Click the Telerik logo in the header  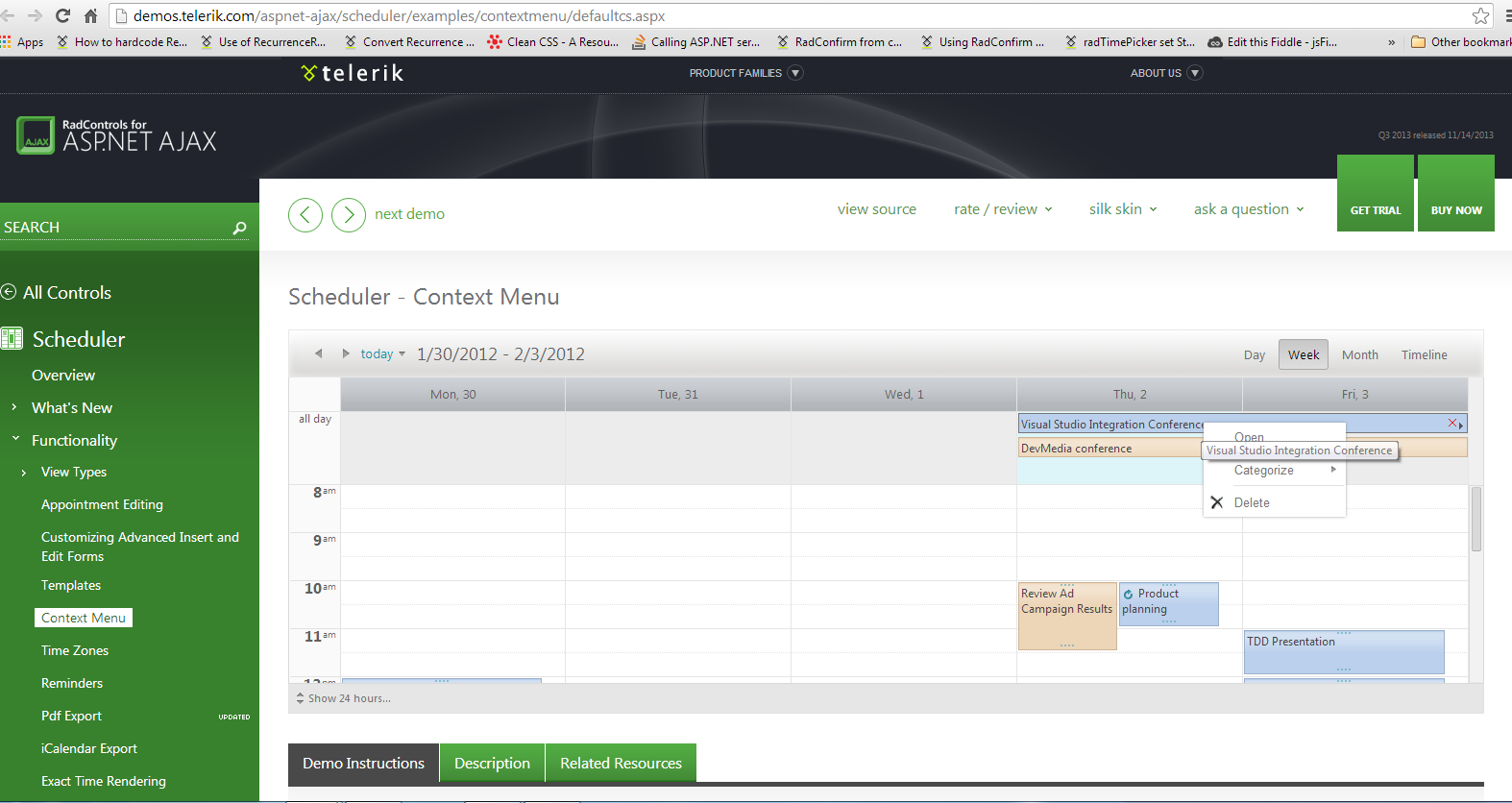[352, 73]
